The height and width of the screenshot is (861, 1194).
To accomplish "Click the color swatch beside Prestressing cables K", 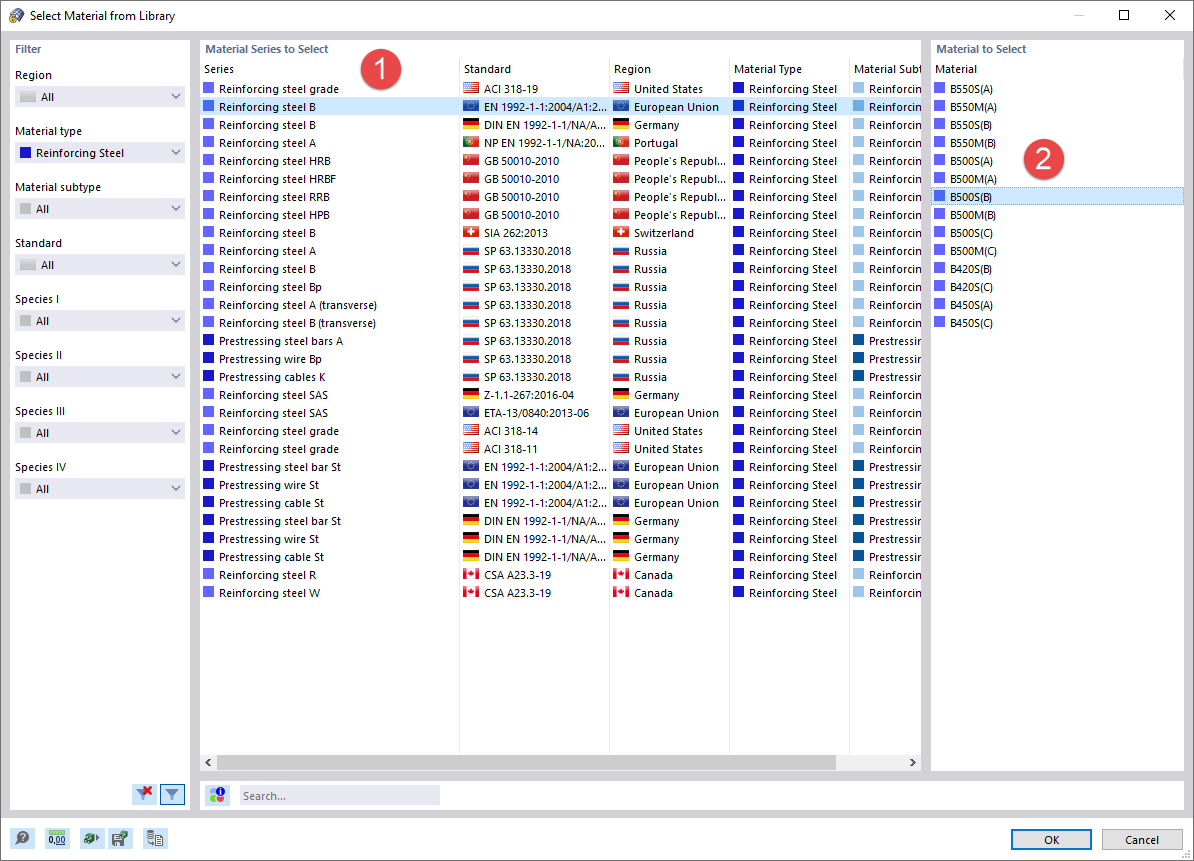I will click(x=209, y=376).
